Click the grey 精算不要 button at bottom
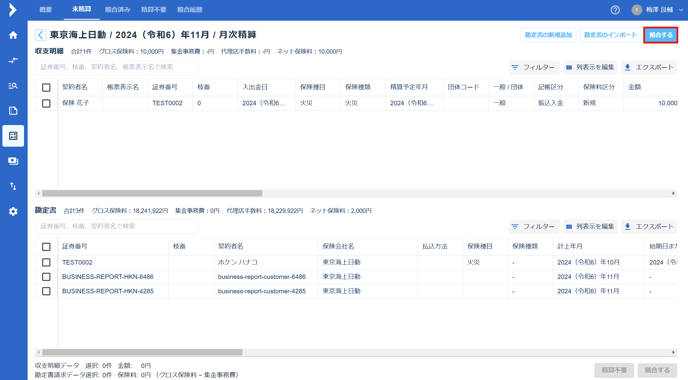The width and height of the screenshot is (688, 380). (x=614, y=370)
